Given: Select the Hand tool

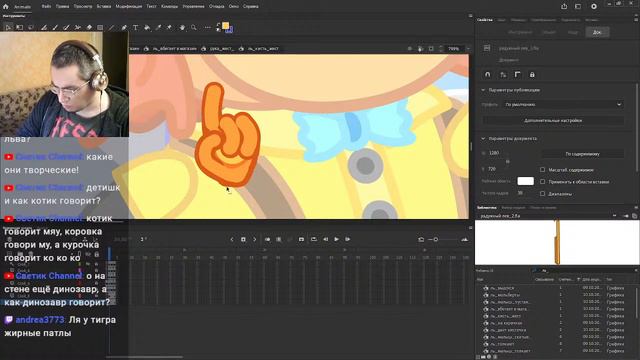Looking at the screenshot, I should click(x=182, y=27).
